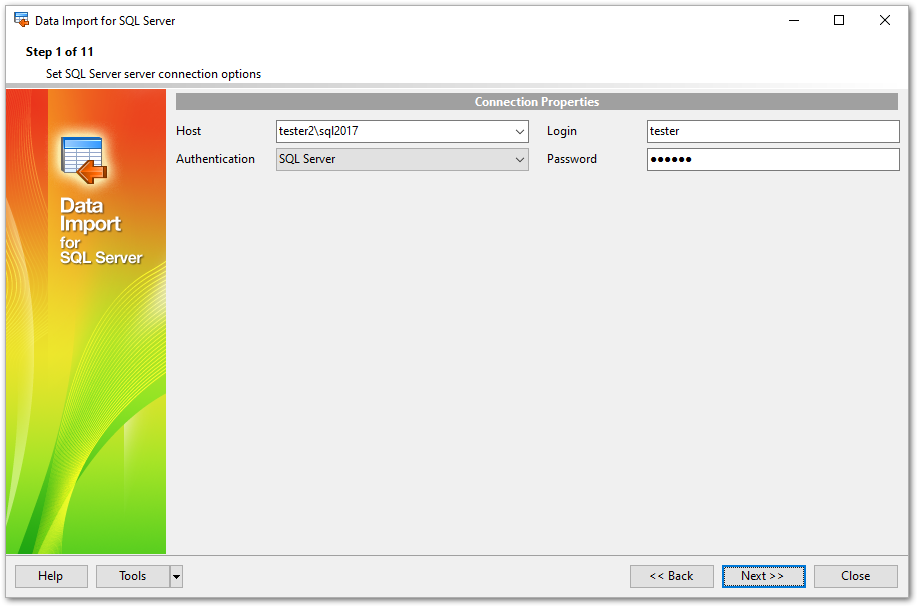The width and height of the screenshot is (918, 607).
Task: Expand the Authentication combo box
Action: point(519,159)
